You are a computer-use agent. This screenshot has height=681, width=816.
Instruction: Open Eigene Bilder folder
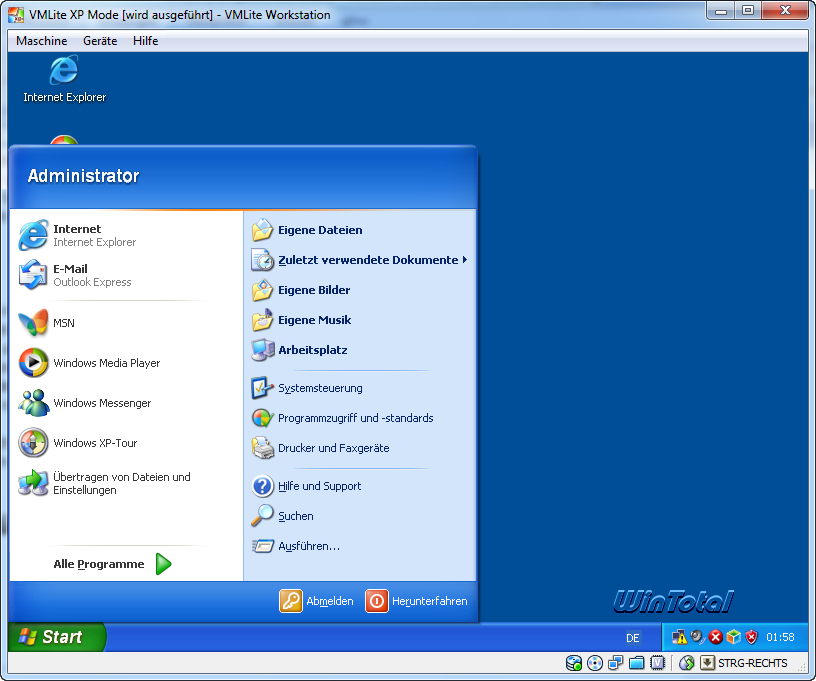point(360,290)
